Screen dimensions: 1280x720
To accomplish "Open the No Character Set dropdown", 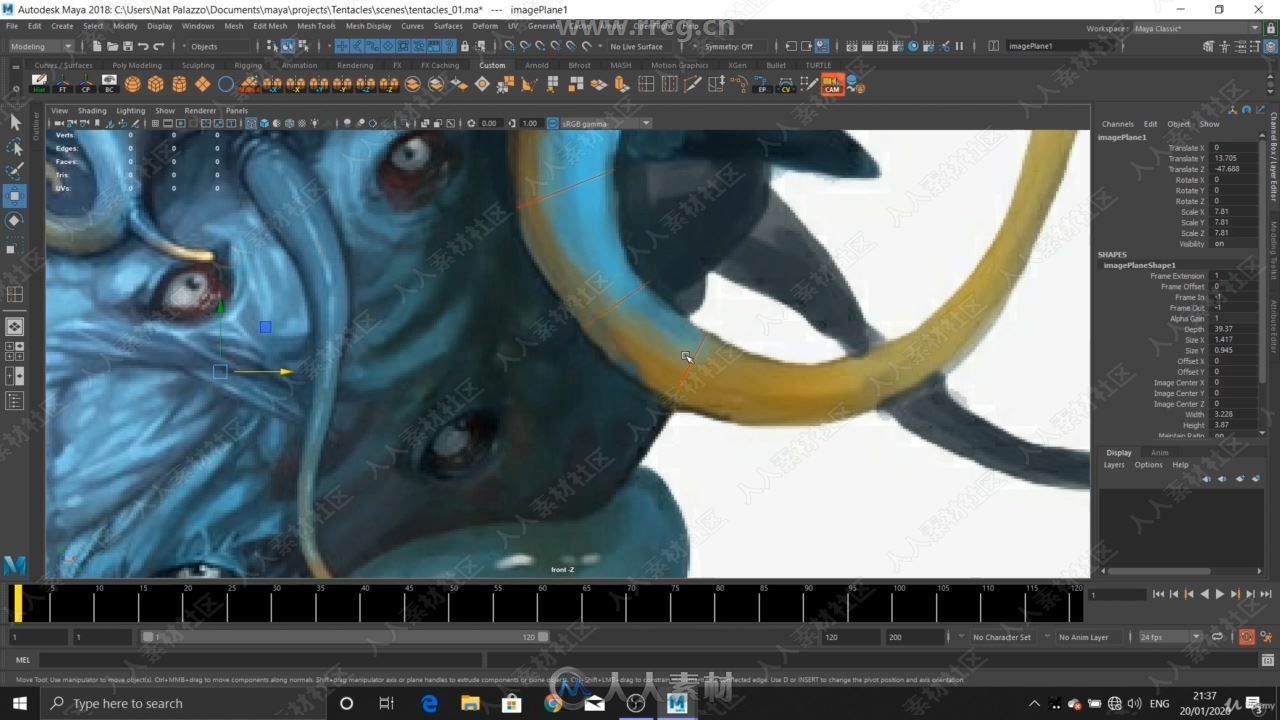I will tap(1003, 637).
